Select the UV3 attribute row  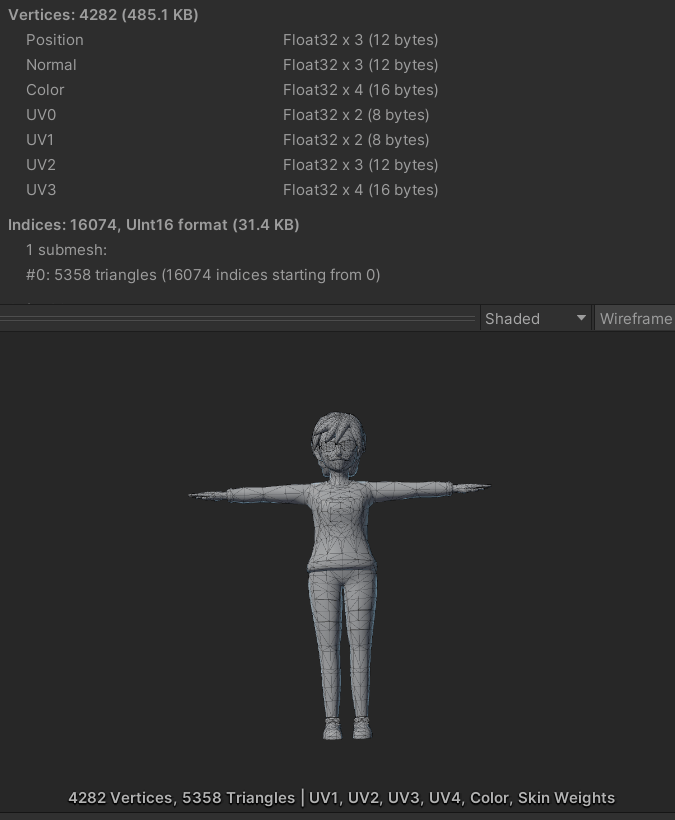[41, 190]
